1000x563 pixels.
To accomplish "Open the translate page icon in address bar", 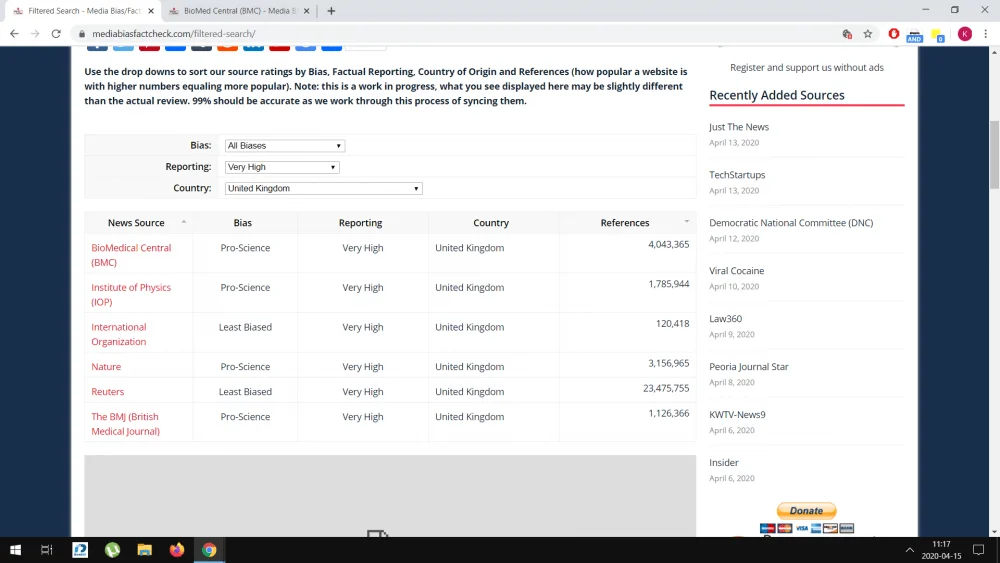I will coord(847,34).
